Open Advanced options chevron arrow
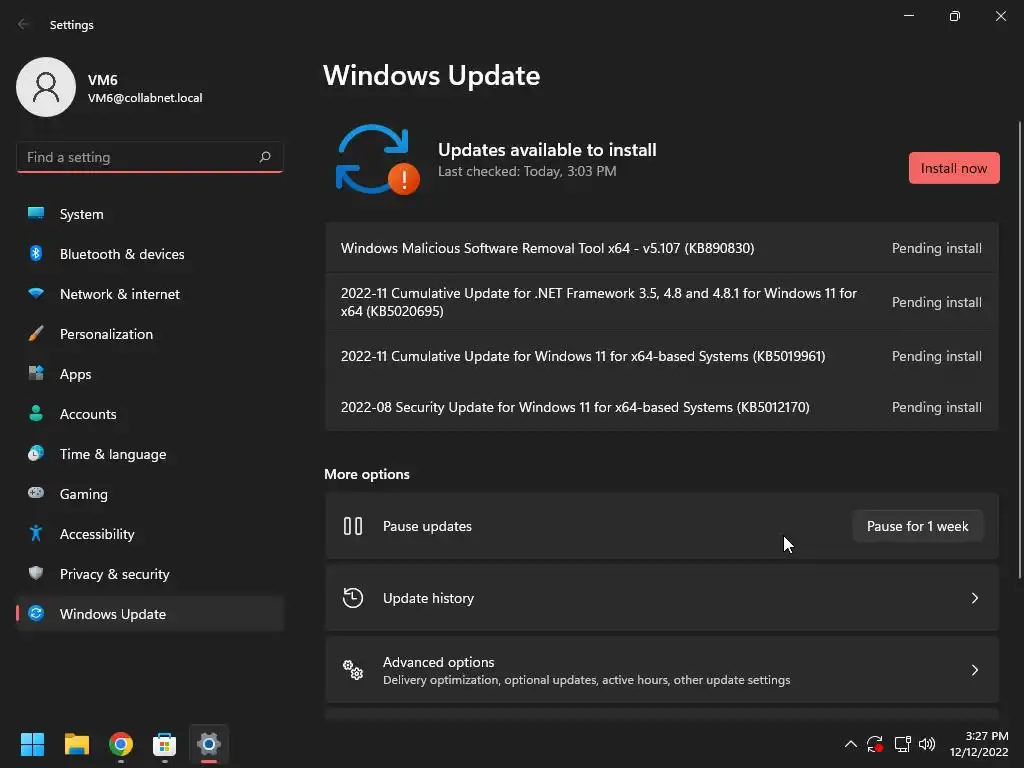This screenshot has height=768, width=1024. [974, 670]
